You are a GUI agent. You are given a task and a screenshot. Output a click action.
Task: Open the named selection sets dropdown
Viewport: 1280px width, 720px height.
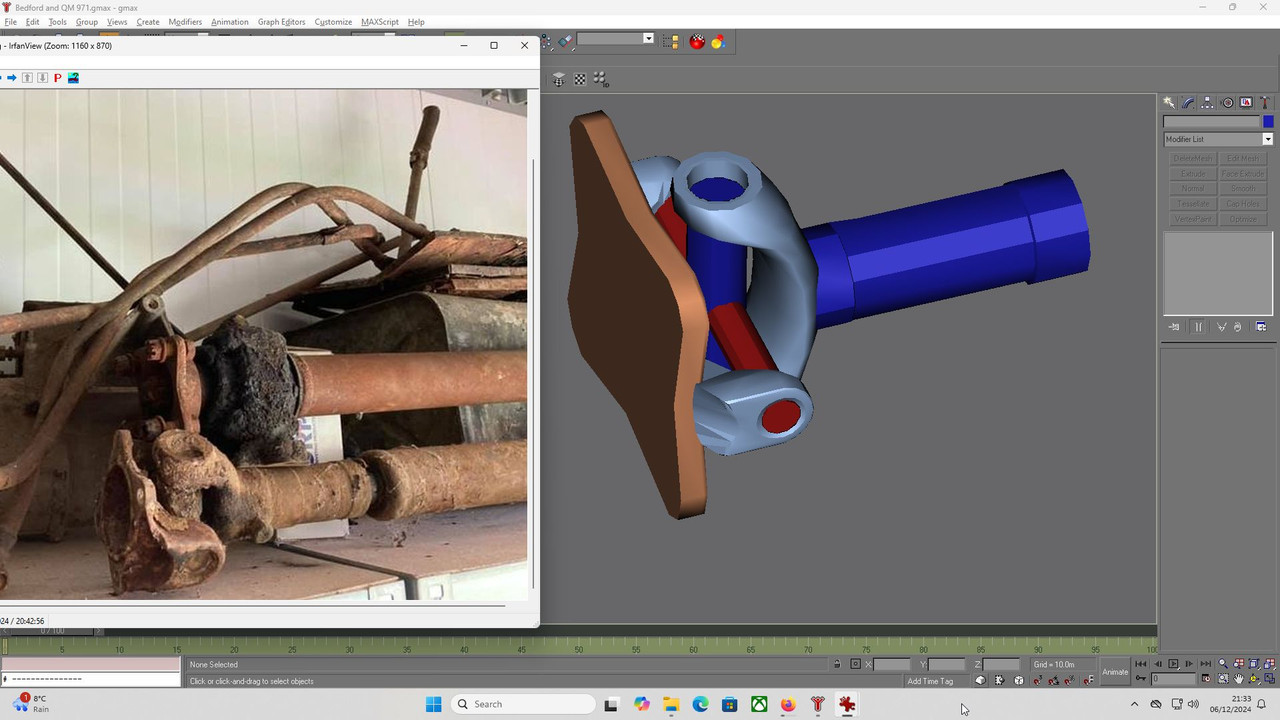click(x=615, y=38)
